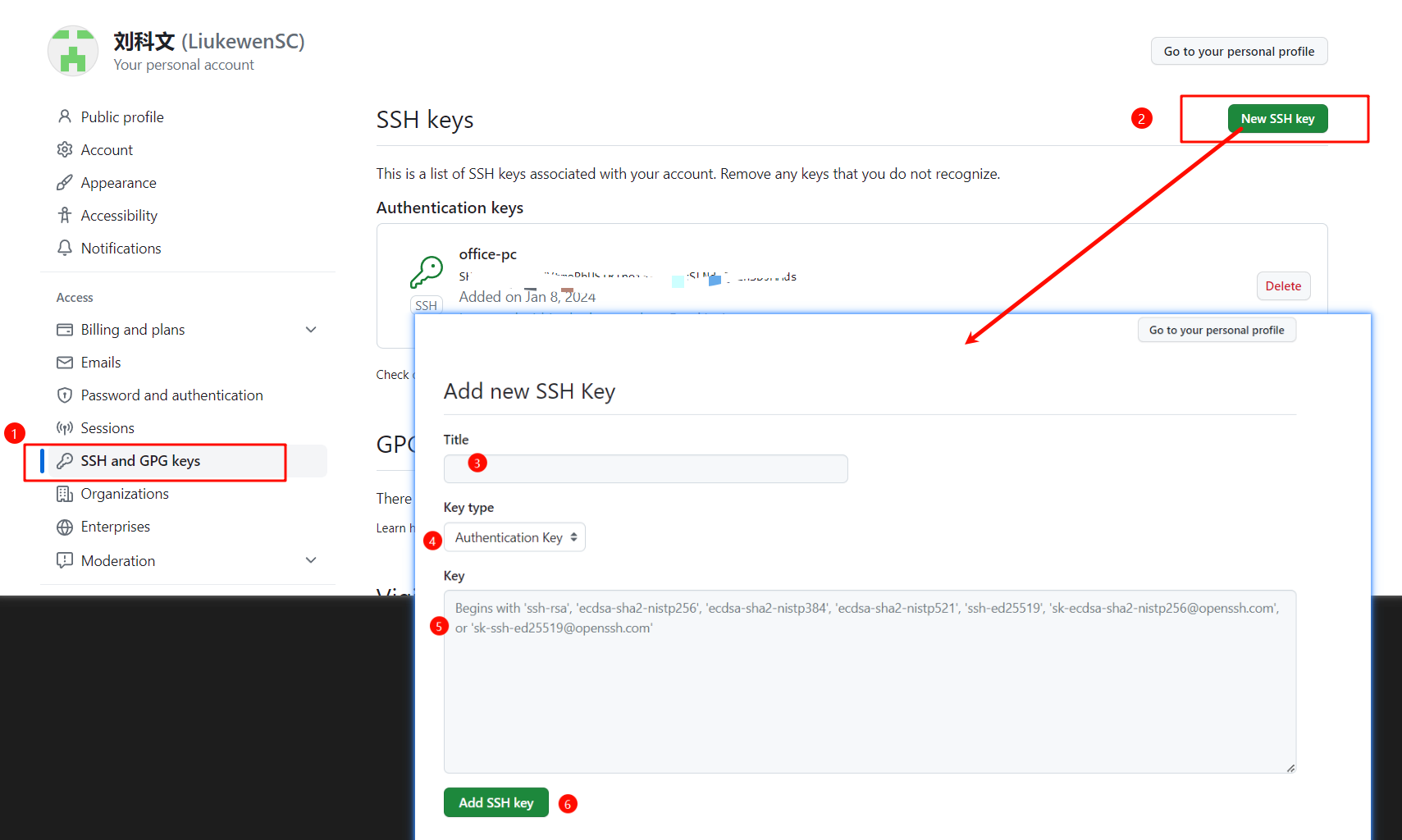Click the Public profile person icon

[65, 116]
